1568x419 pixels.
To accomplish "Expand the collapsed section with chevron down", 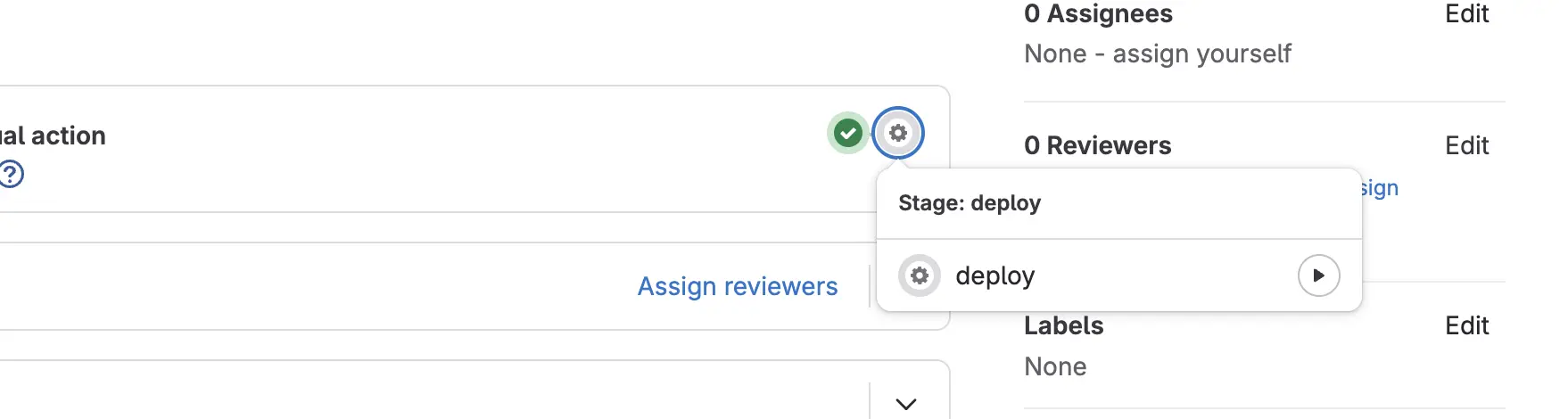I will (905, 404).
